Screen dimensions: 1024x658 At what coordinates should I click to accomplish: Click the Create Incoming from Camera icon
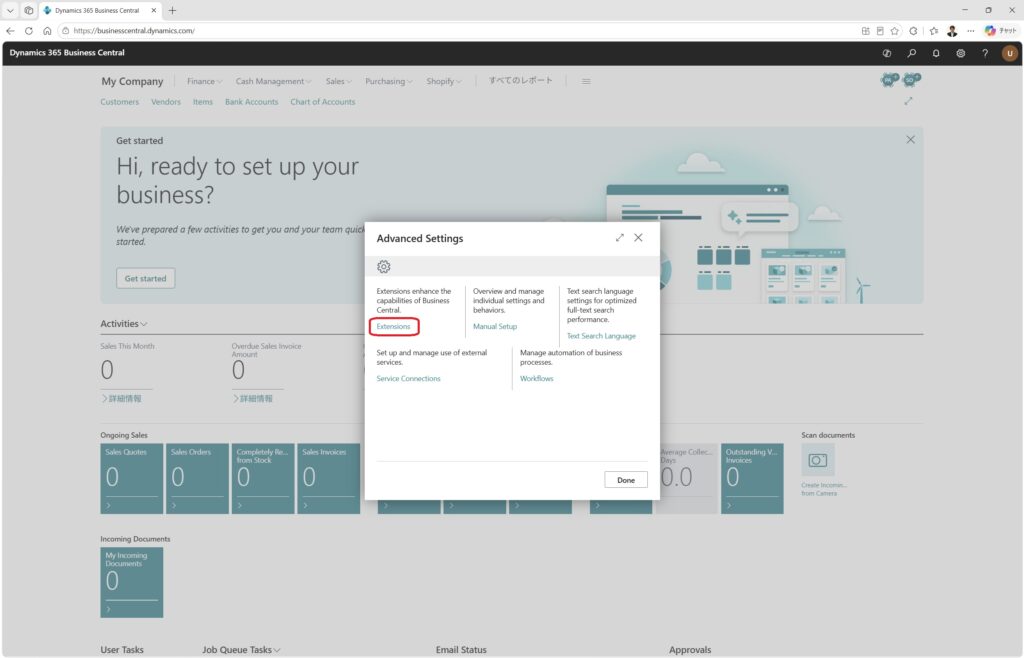818,460
